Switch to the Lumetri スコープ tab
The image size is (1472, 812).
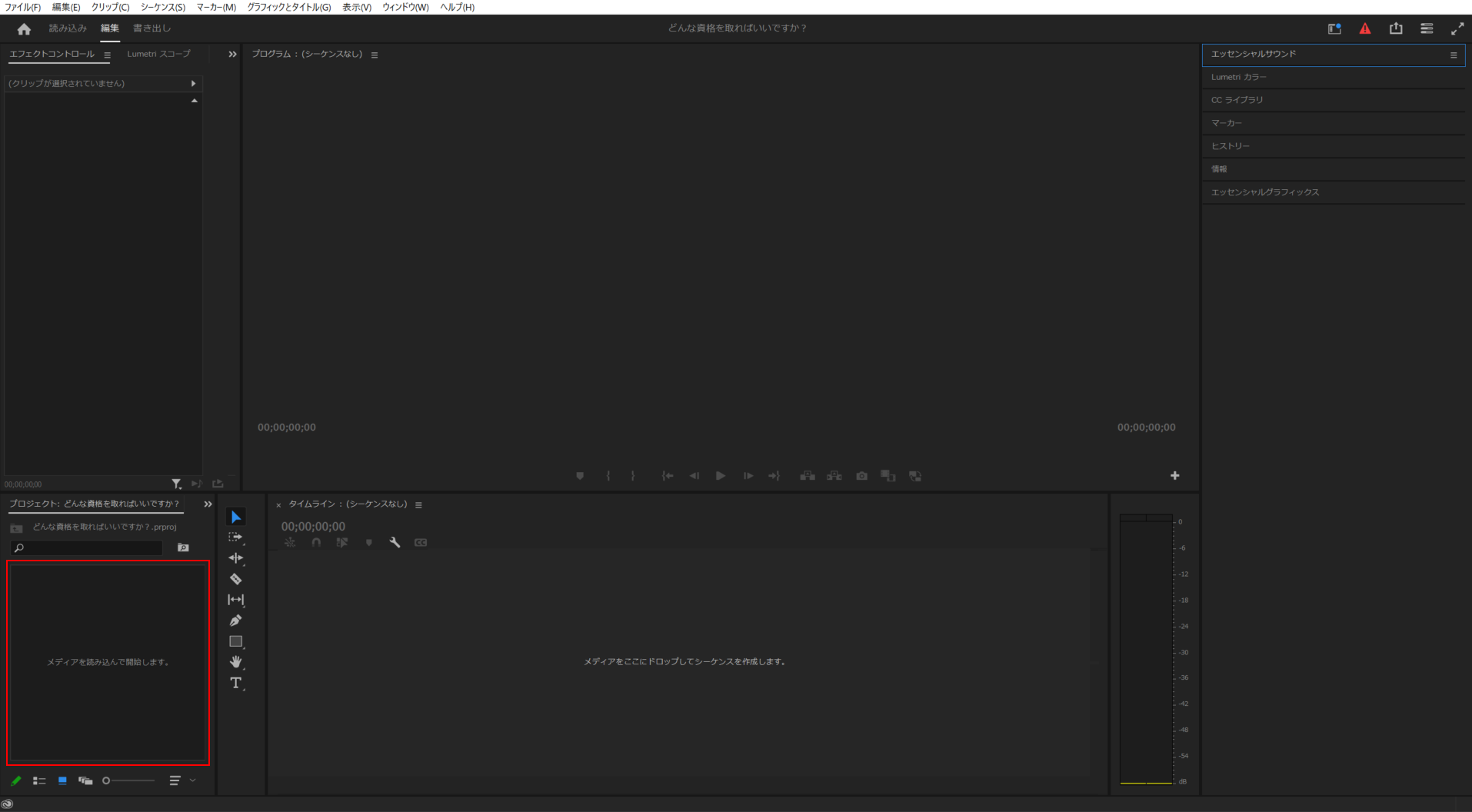pyautogui.click(x=158, y=54)
